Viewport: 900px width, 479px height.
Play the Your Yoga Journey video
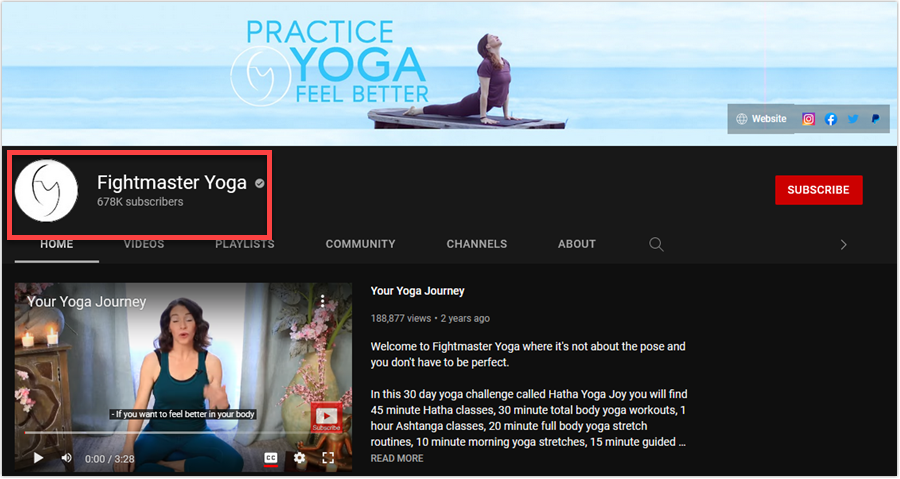point(38,458)
